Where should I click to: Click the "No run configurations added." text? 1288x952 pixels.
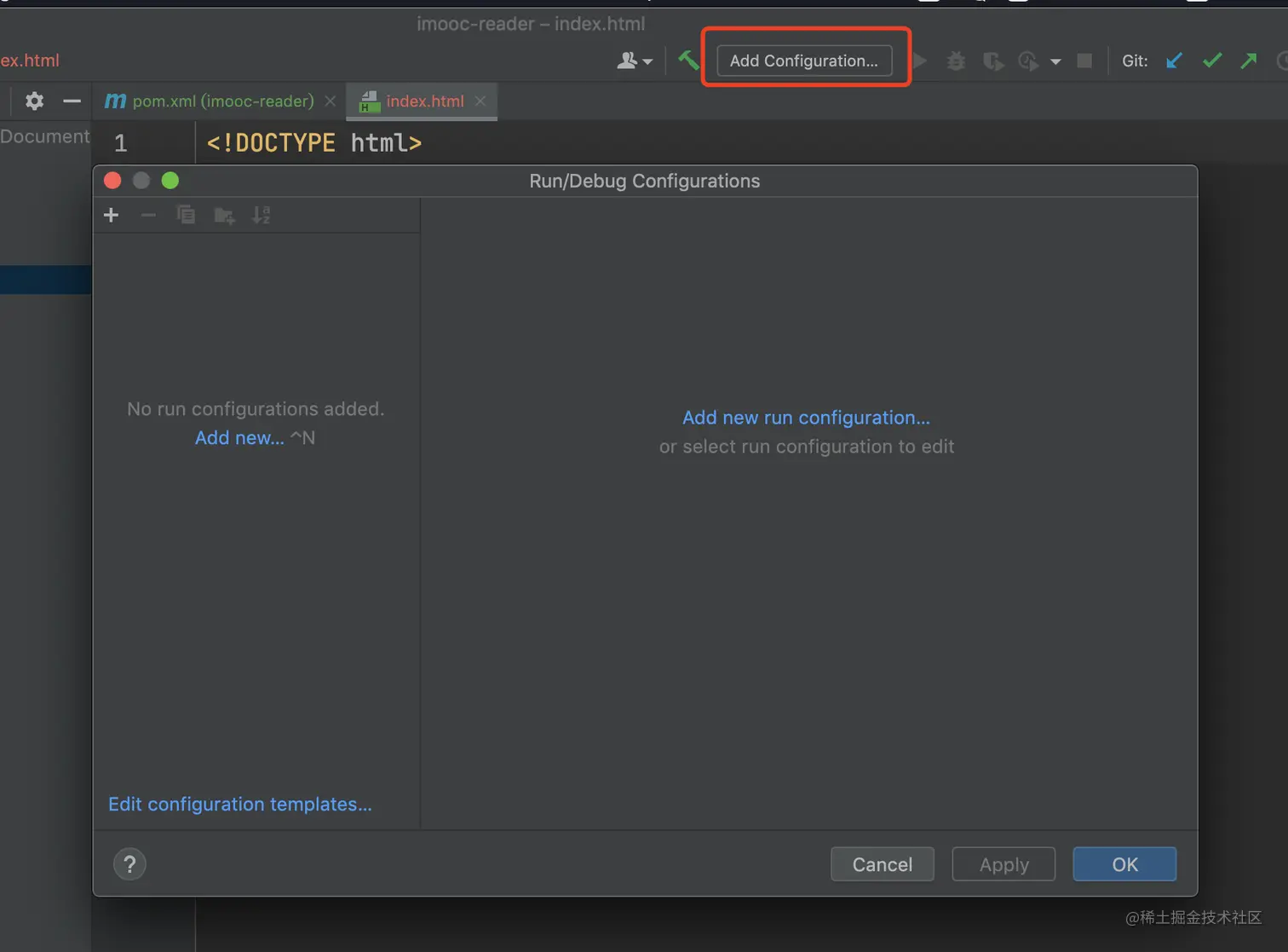256,409
